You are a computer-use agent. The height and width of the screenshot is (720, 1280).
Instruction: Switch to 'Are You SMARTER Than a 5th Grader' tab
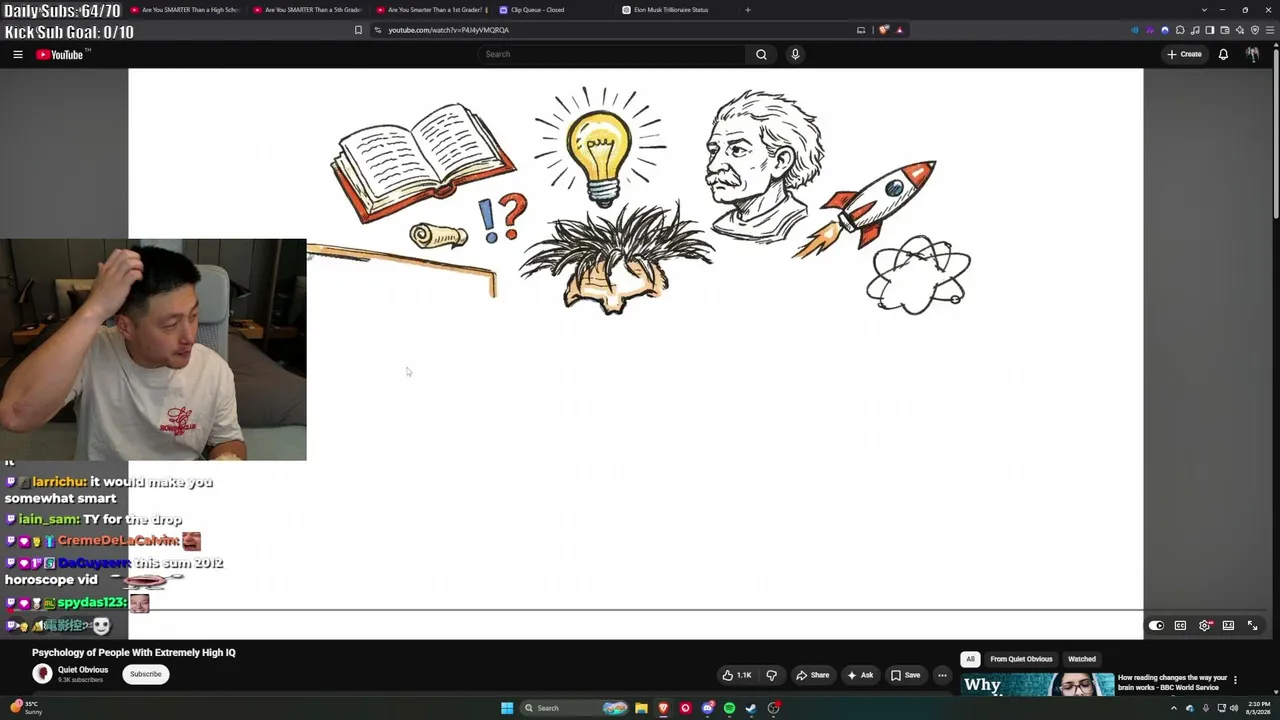pyautogui.click(x=307, y=10)
